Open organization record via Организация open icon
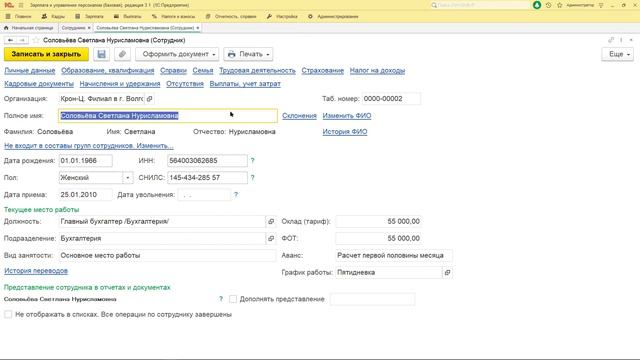The width and height of the screenshot is (640, 360). point(149,98)
